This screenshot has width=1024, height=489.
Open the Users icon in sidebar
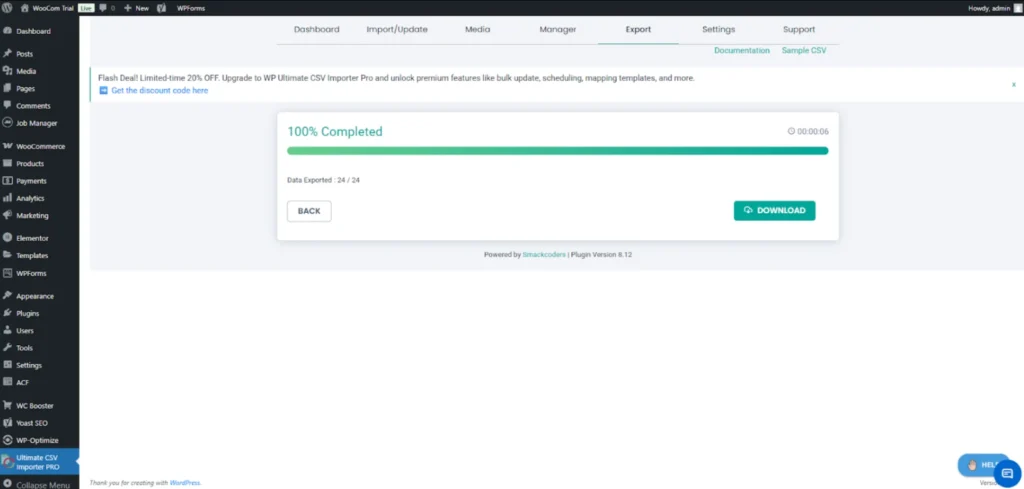(x=8, y=330)
